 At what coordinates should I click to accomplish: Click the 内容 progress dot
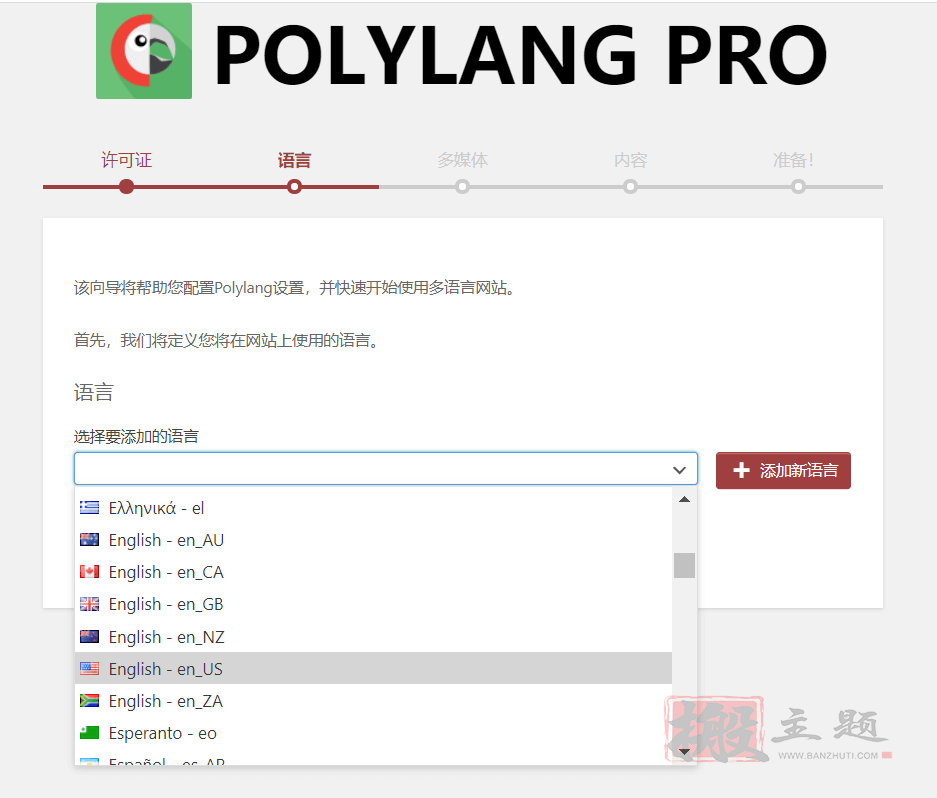coord(630,187)
